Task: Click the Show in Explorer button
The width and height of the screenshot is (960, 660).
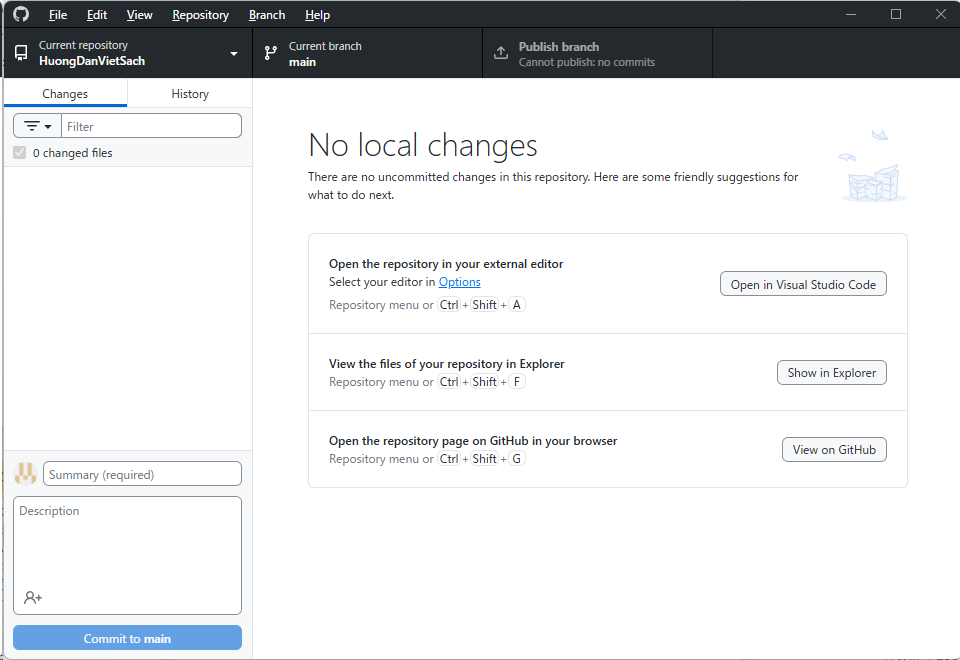Action: [831, 372]
